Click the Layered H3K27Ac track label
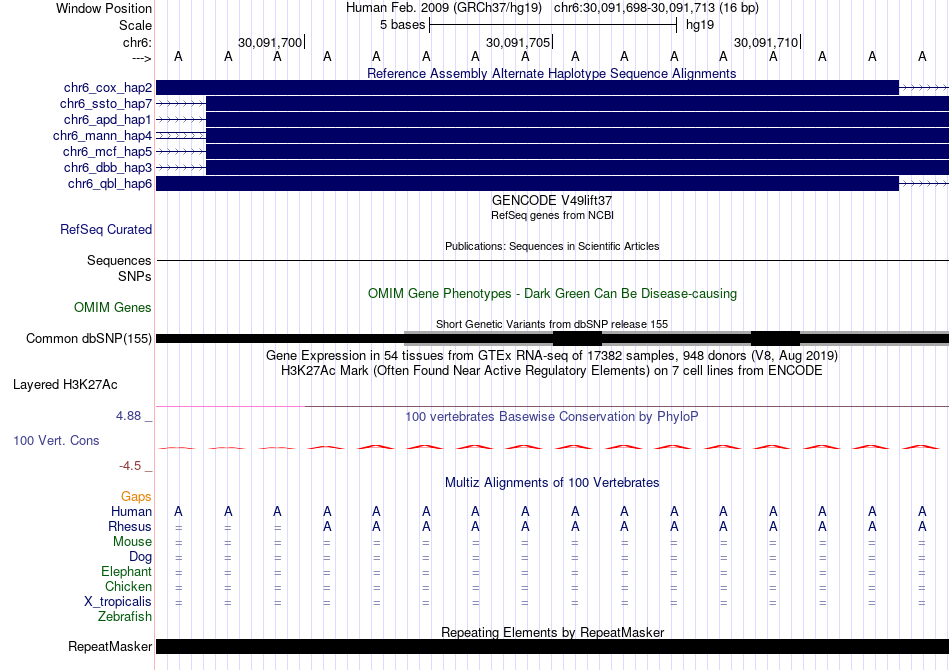This screenshot has width=950, height=670. (x=65, y=385)
